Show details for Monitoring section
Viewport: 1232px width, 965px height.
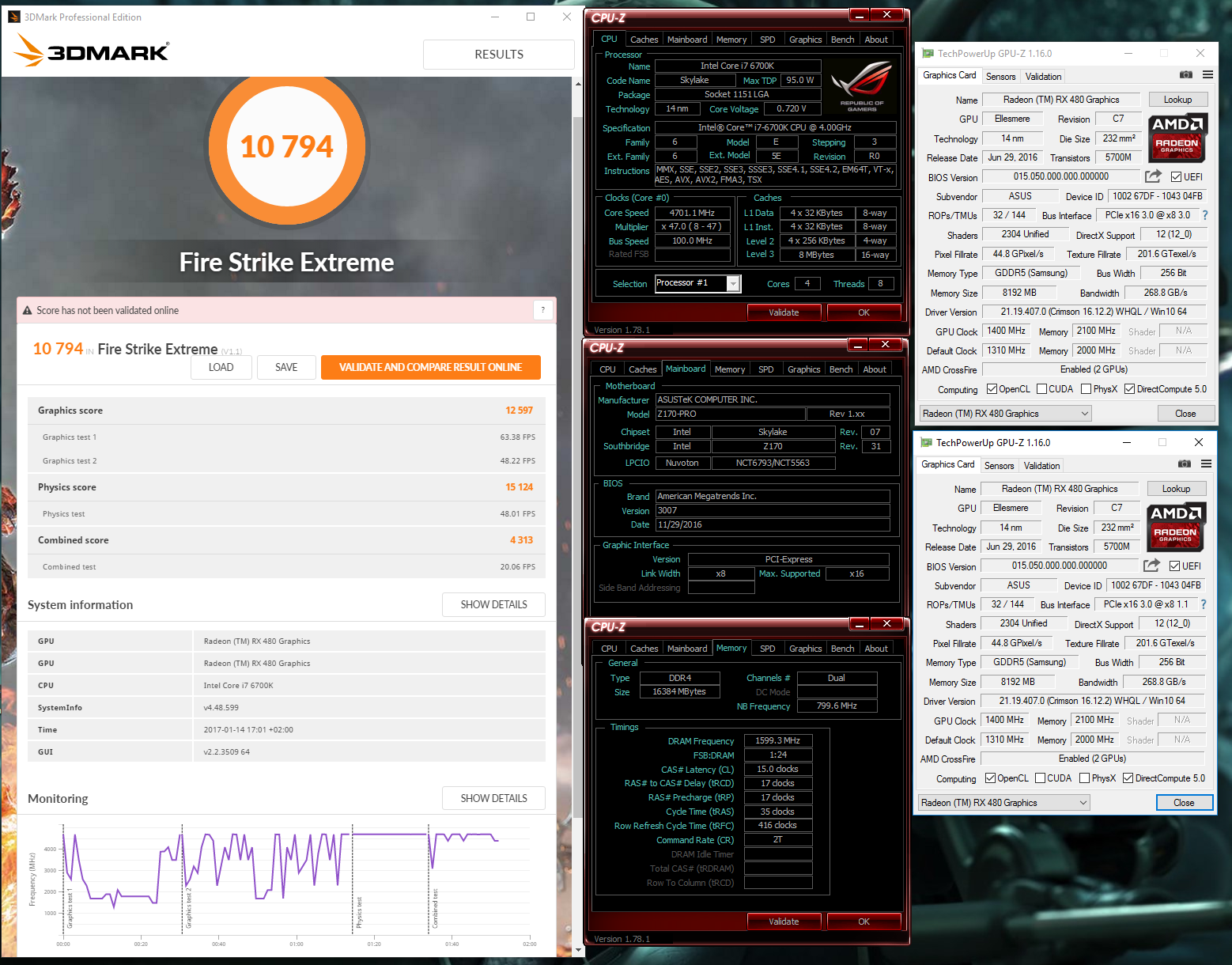493,798
